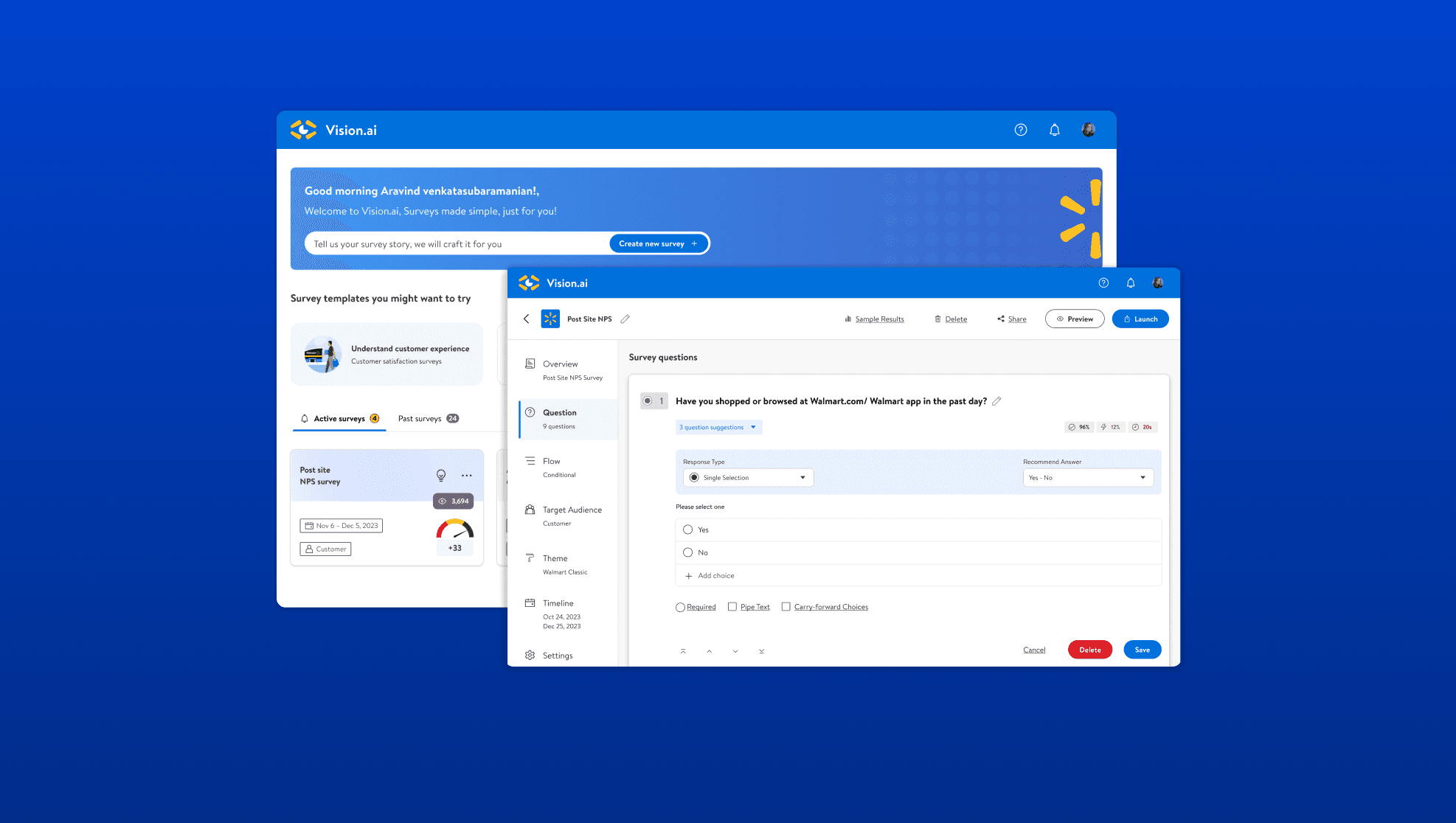The height and width of the screenshot is (823, 1456).
Task: Open Recommend Answer Yes - No dropdown
Action: [1087, 478]
